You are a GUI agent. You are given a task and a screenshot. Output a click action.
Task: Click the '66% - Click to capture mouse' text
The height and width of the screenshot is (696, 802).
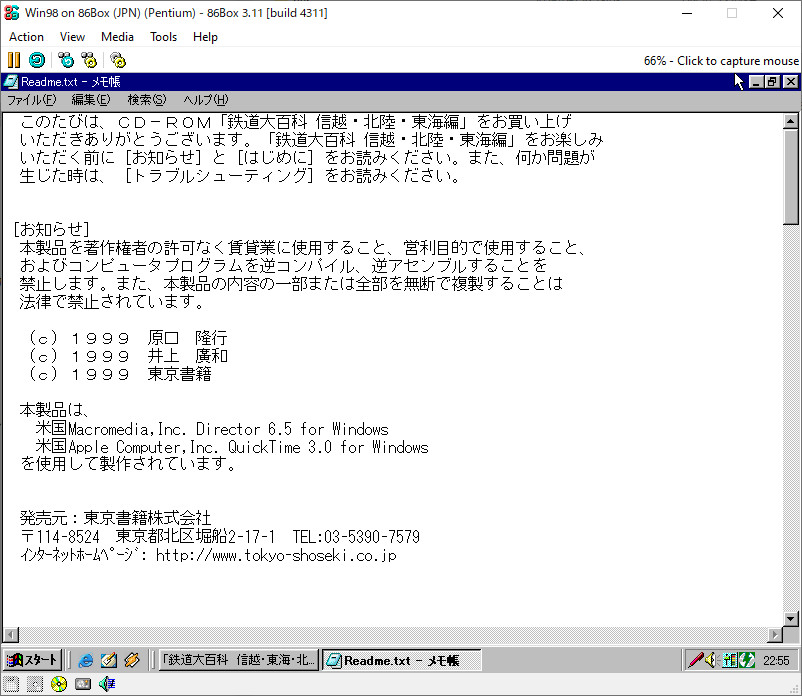pyautogui.click(x=721, y=61)
